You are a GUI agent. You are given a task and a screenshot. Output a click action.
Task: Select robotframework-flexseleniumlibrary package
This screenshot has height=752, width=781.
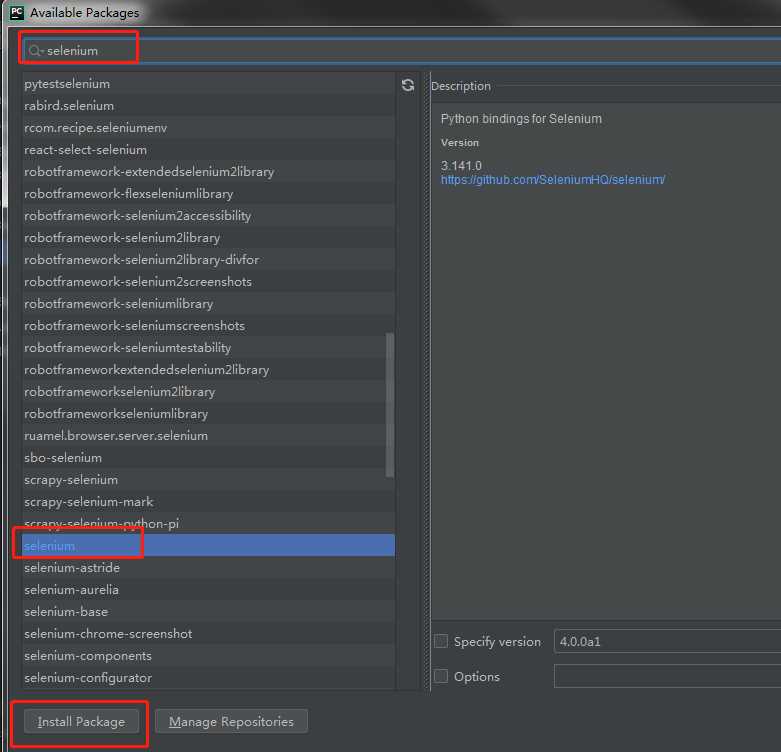(x=209, y=194)
